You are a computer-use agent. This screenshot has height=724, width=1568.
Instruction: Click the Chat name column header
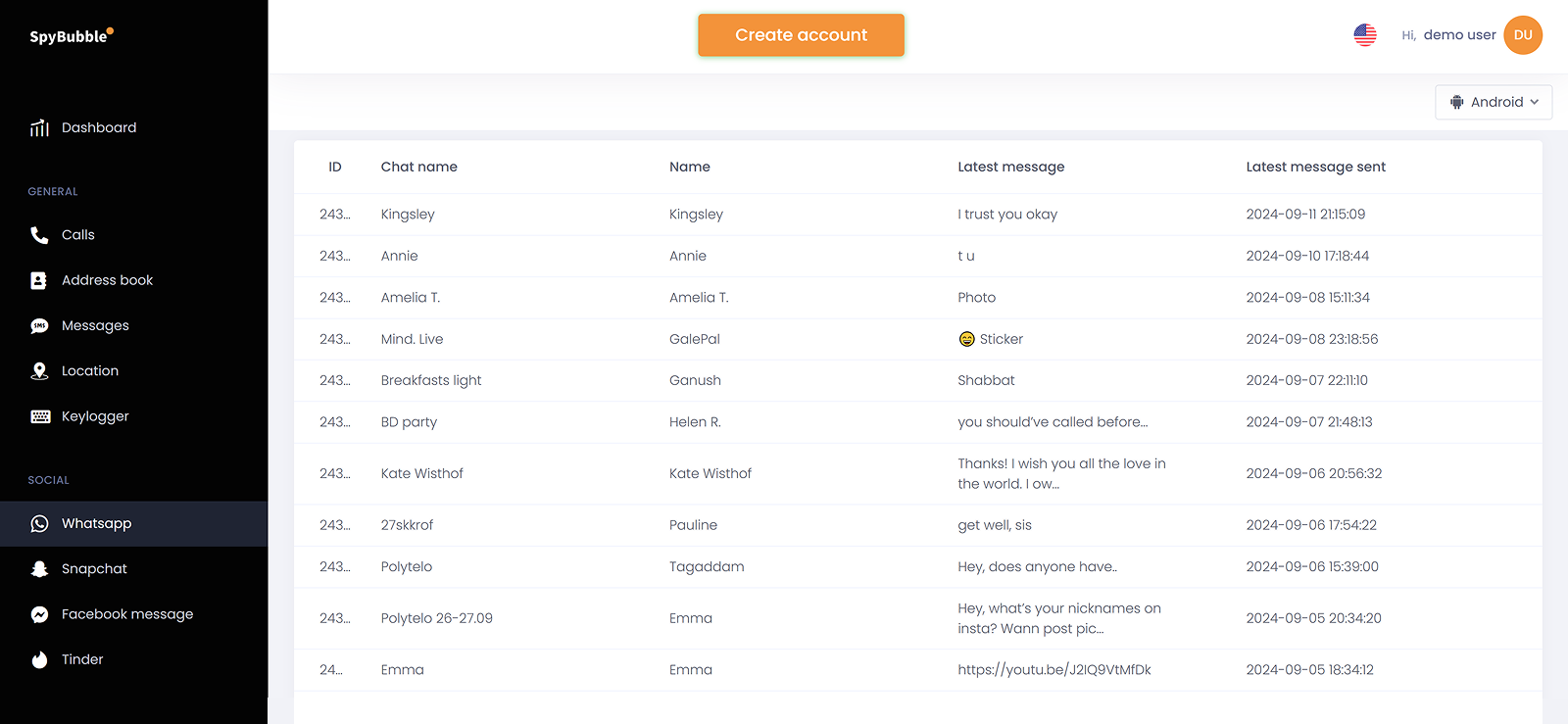point(419,167)
